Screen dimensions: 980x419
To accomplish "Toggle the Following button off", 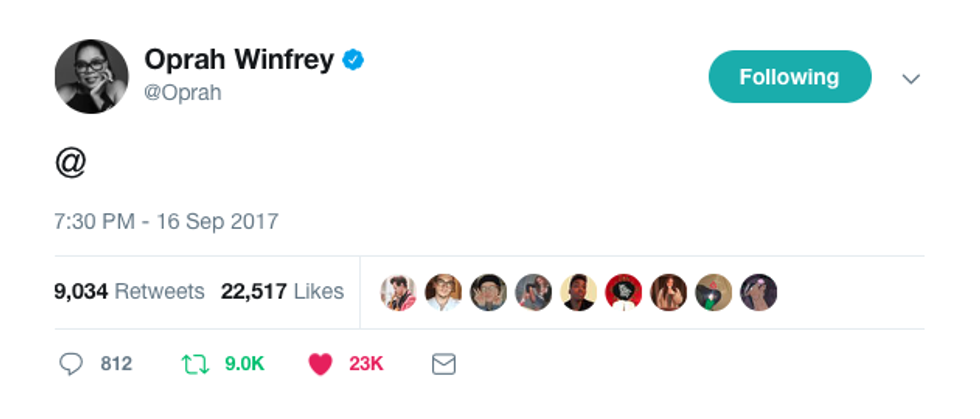I will [789, 77].
